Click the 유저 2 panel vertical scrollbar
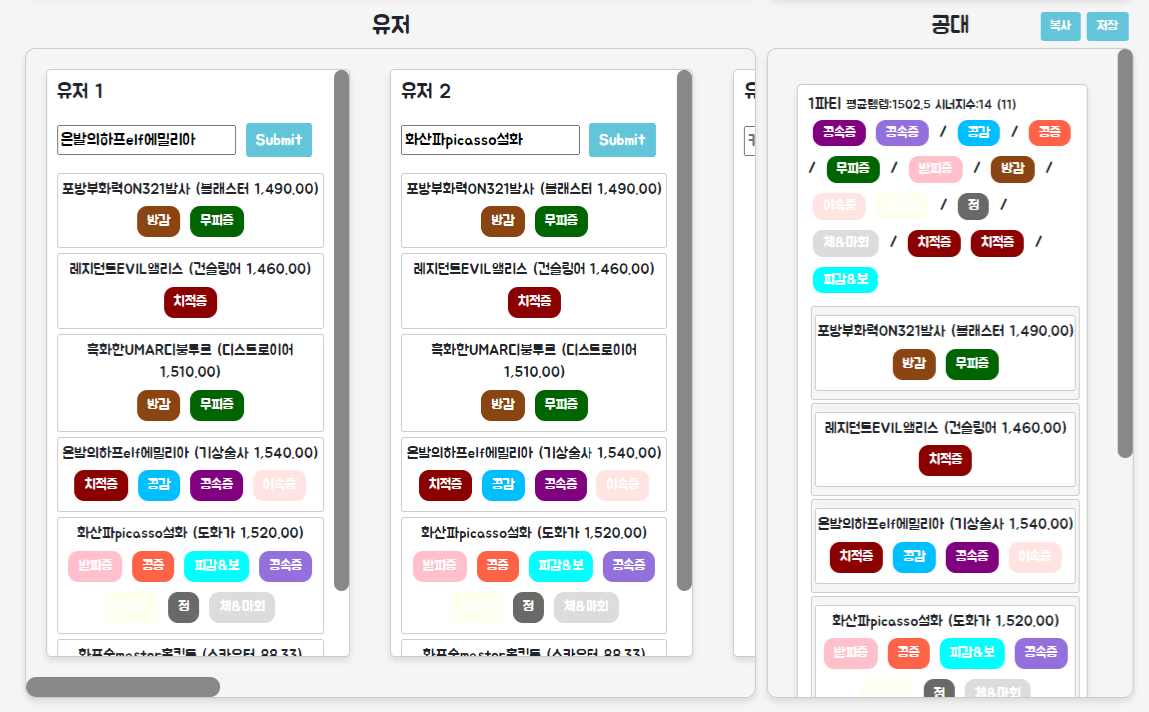 (x=684, y=330)
